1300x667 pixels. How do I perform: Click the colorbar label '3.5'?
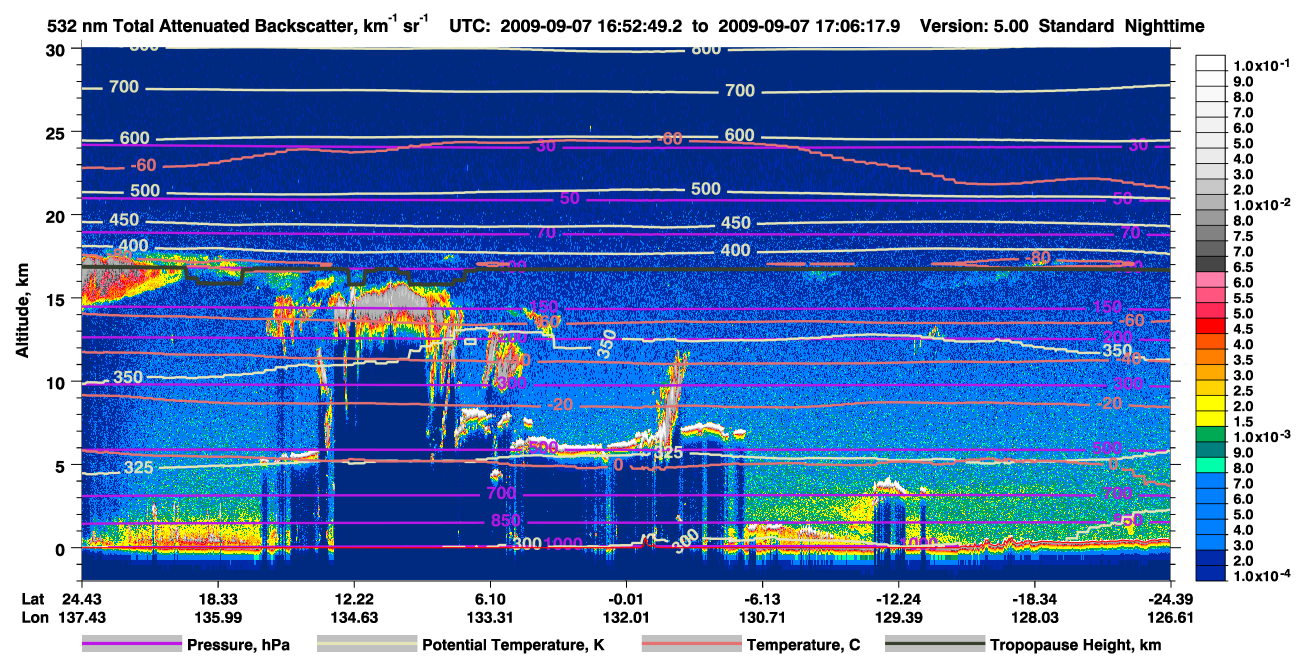pos(1242,360)
